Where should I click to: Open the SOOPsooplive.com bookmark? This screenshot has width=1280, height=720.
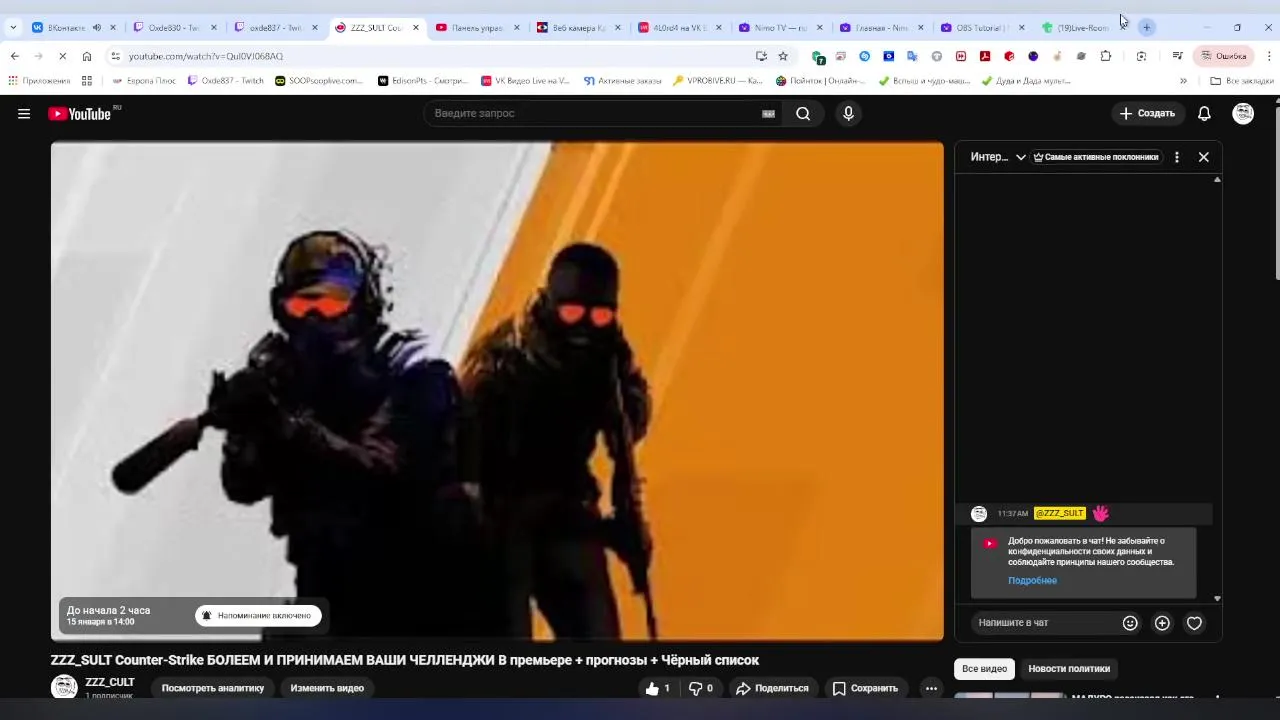[x=319, y=81]
